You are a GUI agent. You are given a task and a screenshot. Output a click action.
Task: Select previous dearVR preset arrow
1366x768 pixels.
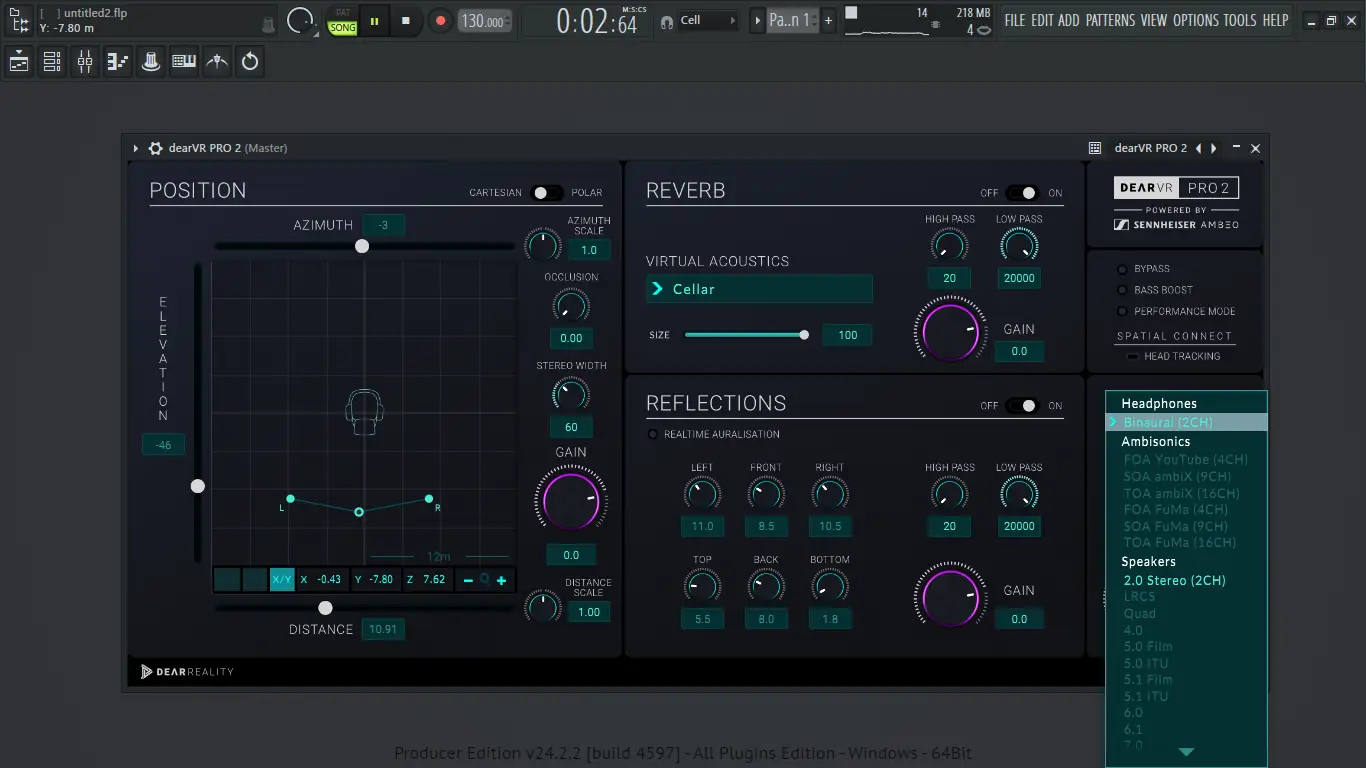[1198, 148]
